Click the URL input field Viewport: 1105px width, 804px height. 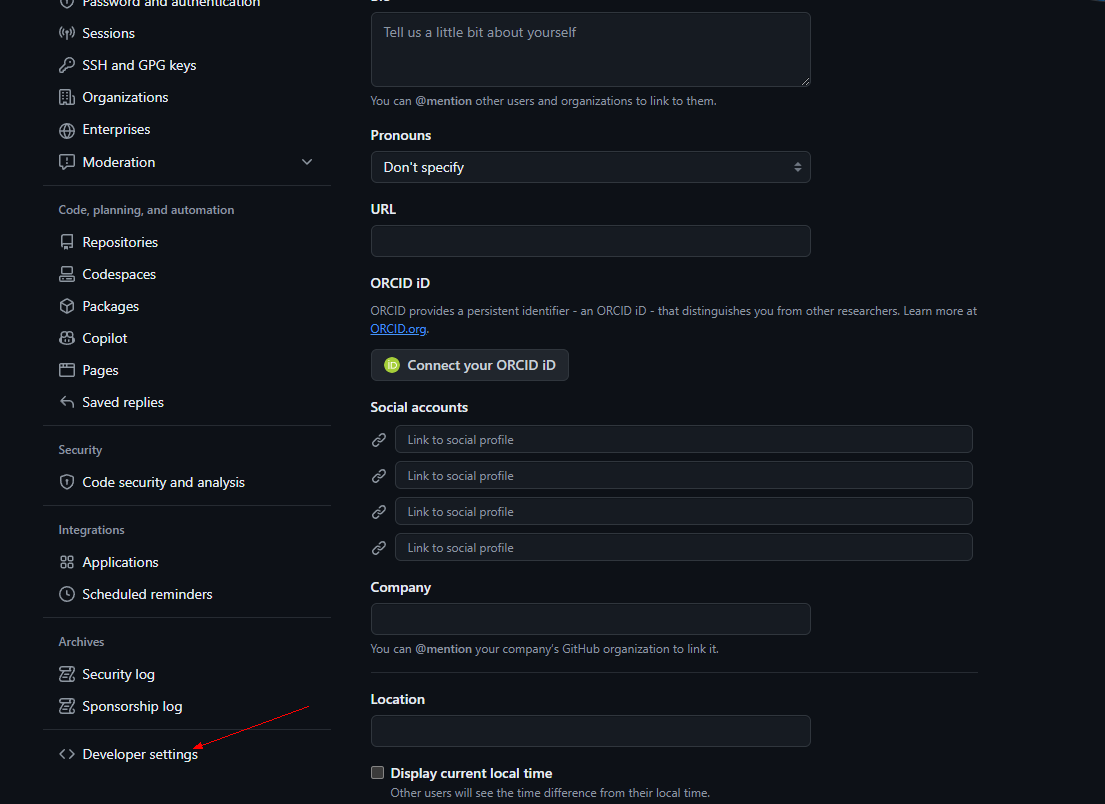coord(591,241)
